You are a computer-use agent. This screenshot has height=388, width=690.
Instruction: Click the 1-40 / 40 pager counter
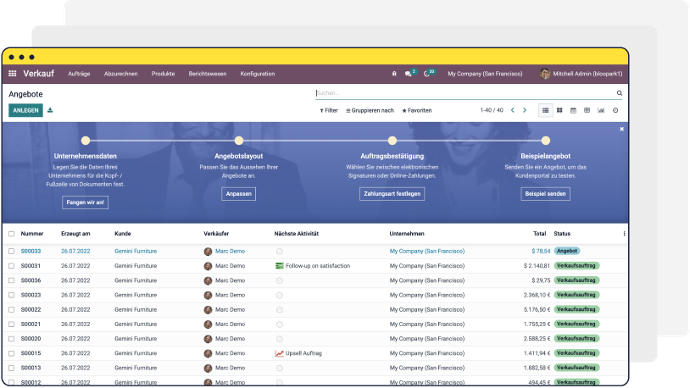tap(492, 110)
